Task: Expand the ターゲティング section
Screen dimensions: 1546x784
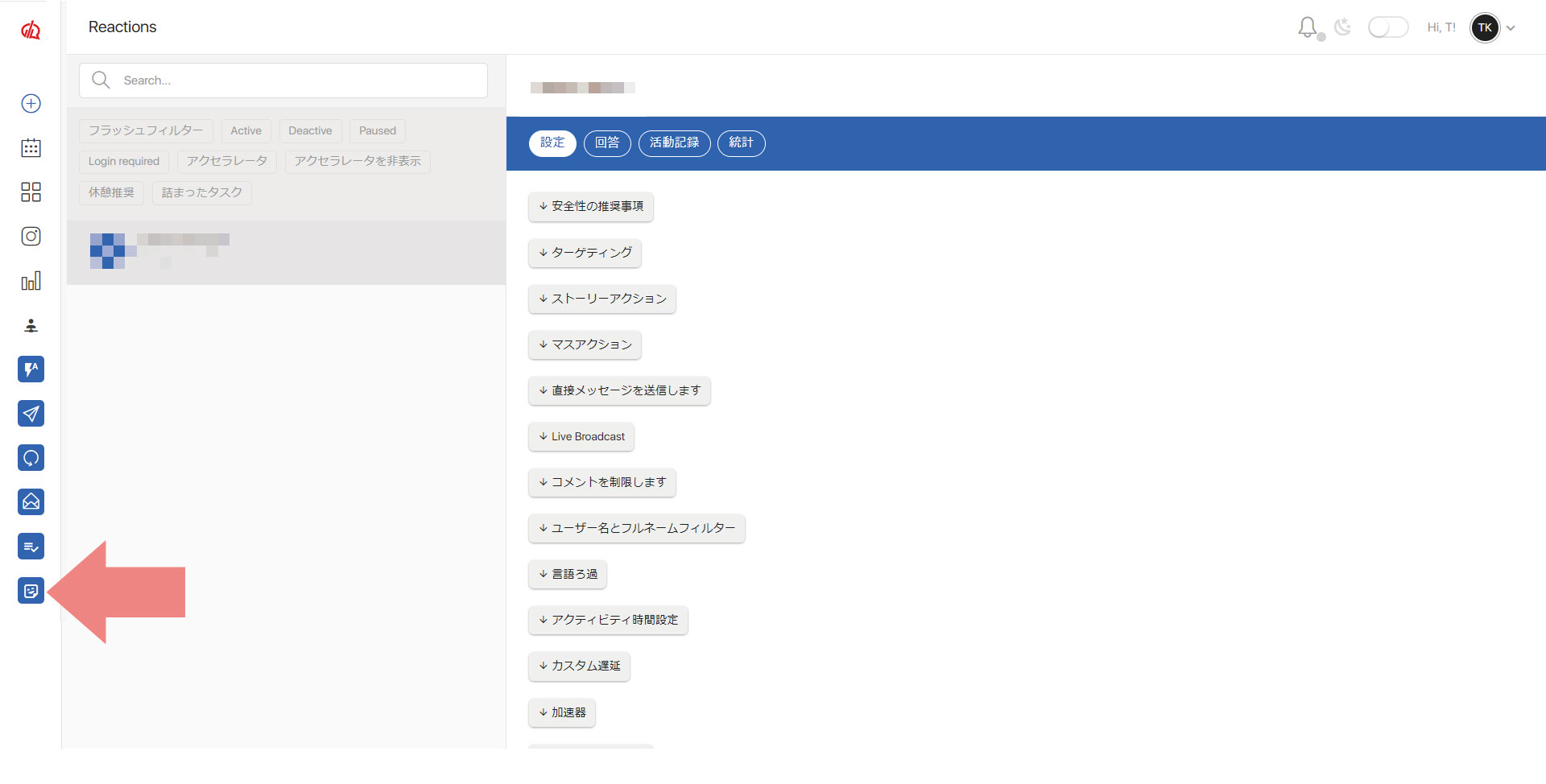Action: (585, 253)
